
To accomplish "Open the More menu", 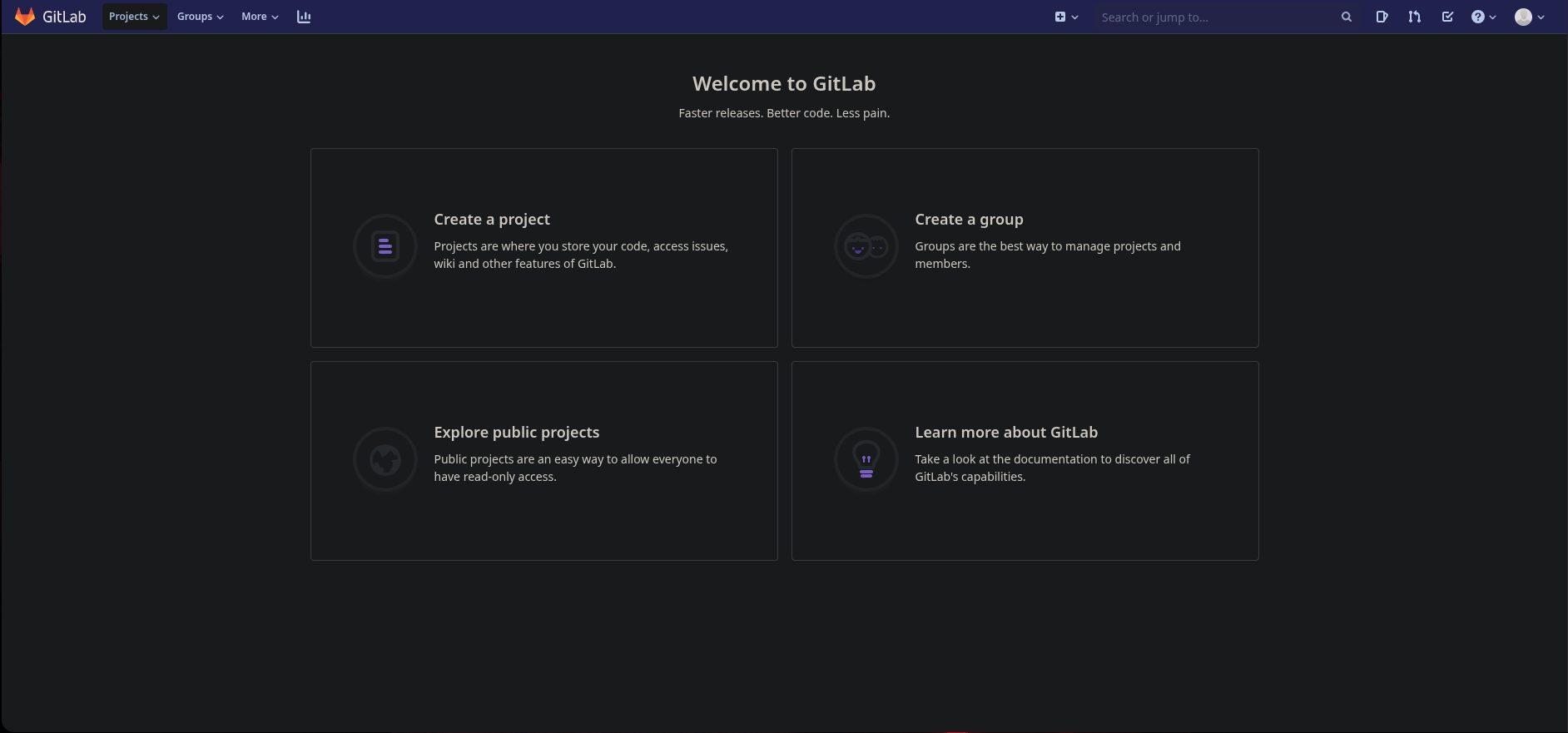I will click(x=260, y=17).
